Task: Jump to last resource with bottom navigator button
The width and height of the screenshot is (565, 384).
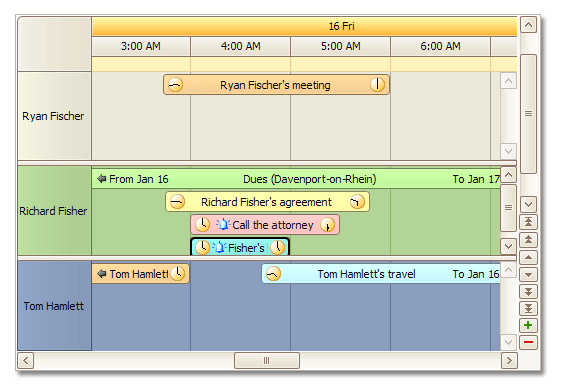Action: (528, 308)
